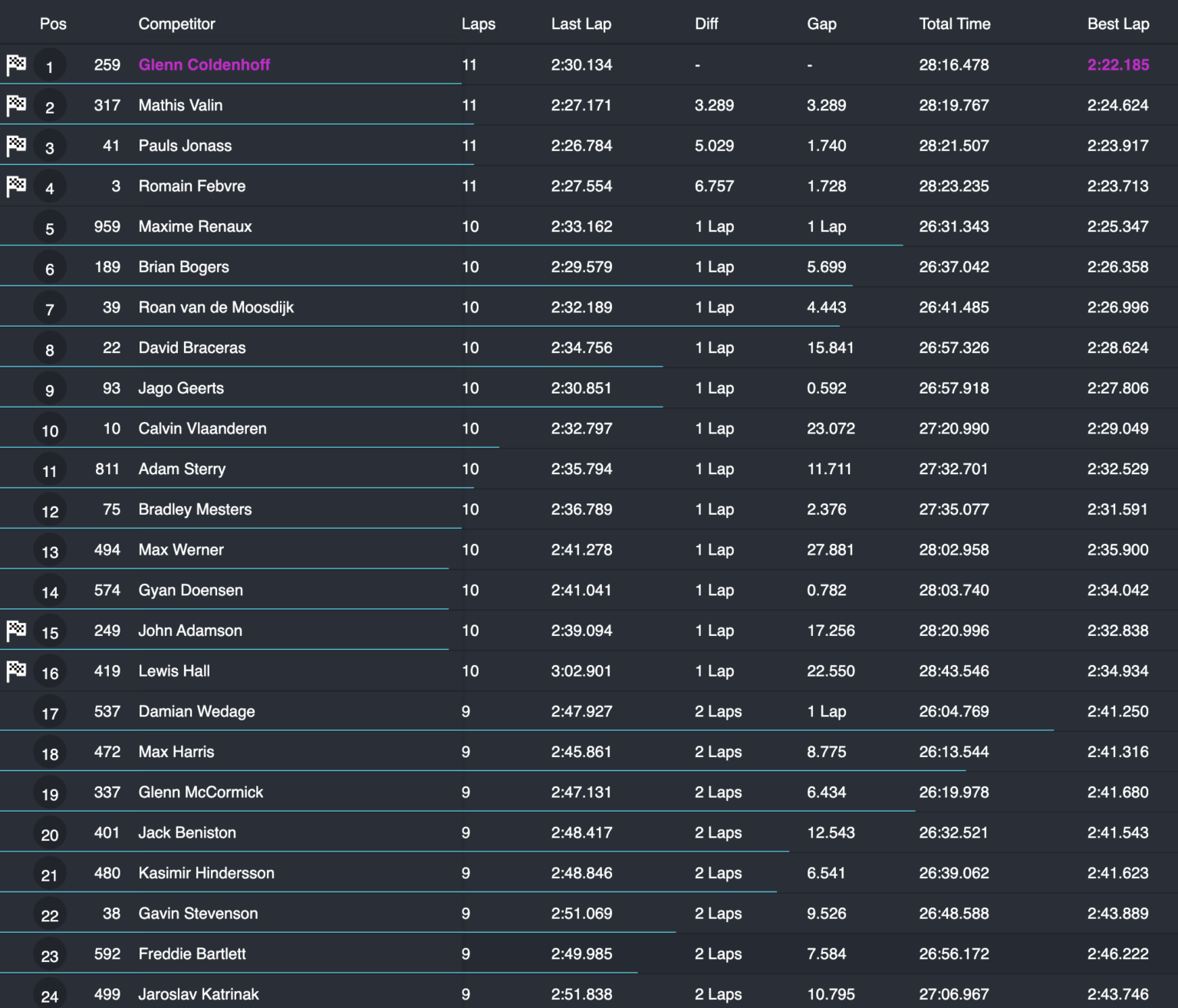Click the Gap column header
This screenshot has height=1008, width=1178.
(x=821, y=24)
